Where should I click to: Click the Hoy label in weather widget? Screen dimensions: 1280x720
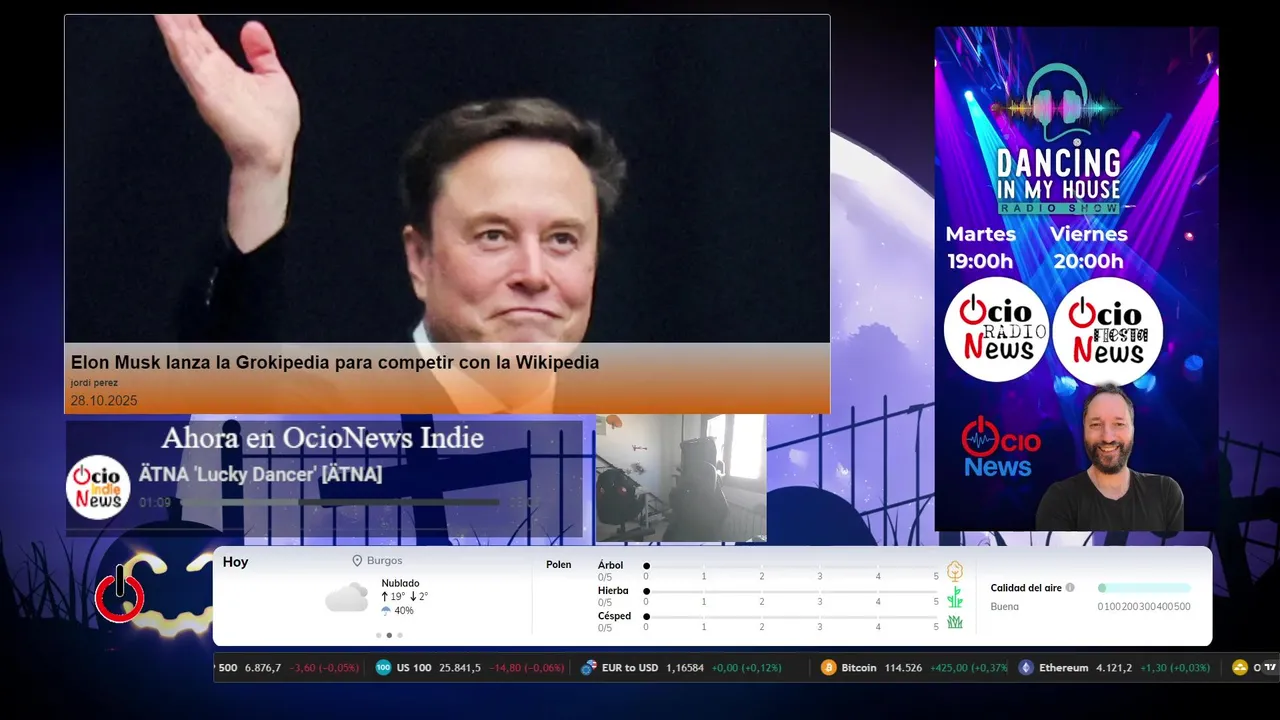(236, 562)
